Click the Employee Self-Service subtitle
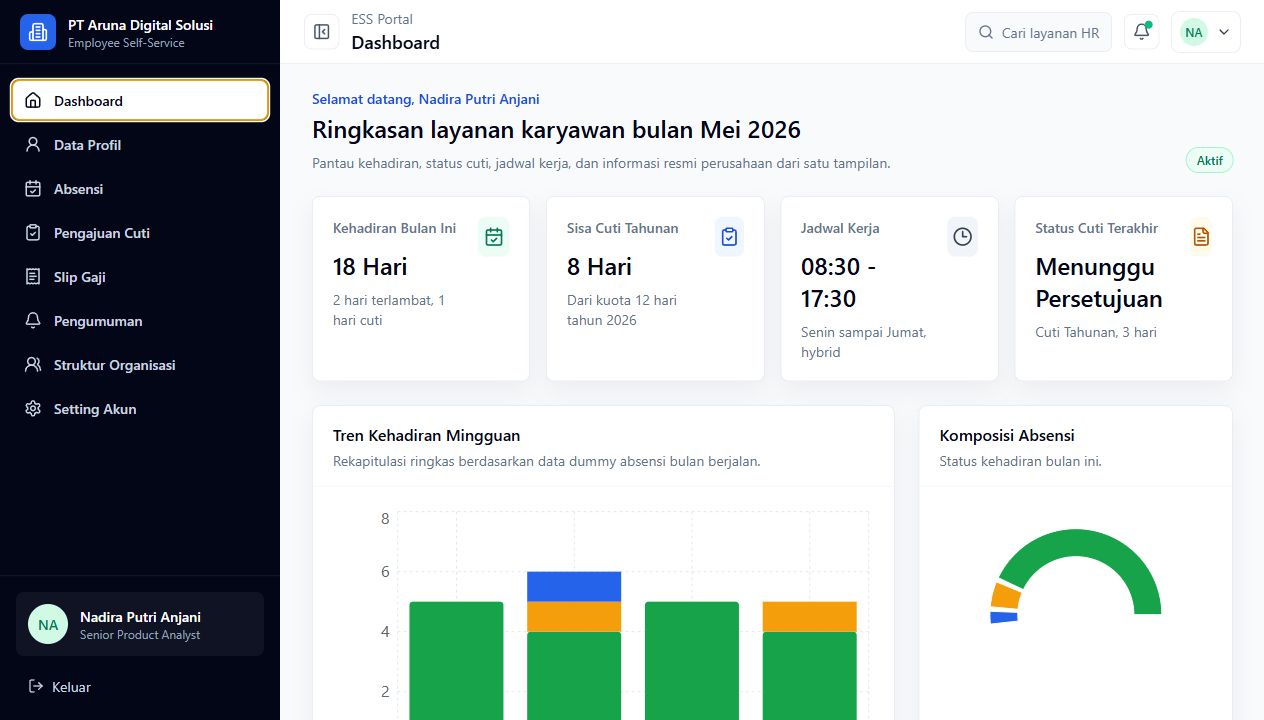The height and width of the screenshot is (720, 1264). pos(126,43)
